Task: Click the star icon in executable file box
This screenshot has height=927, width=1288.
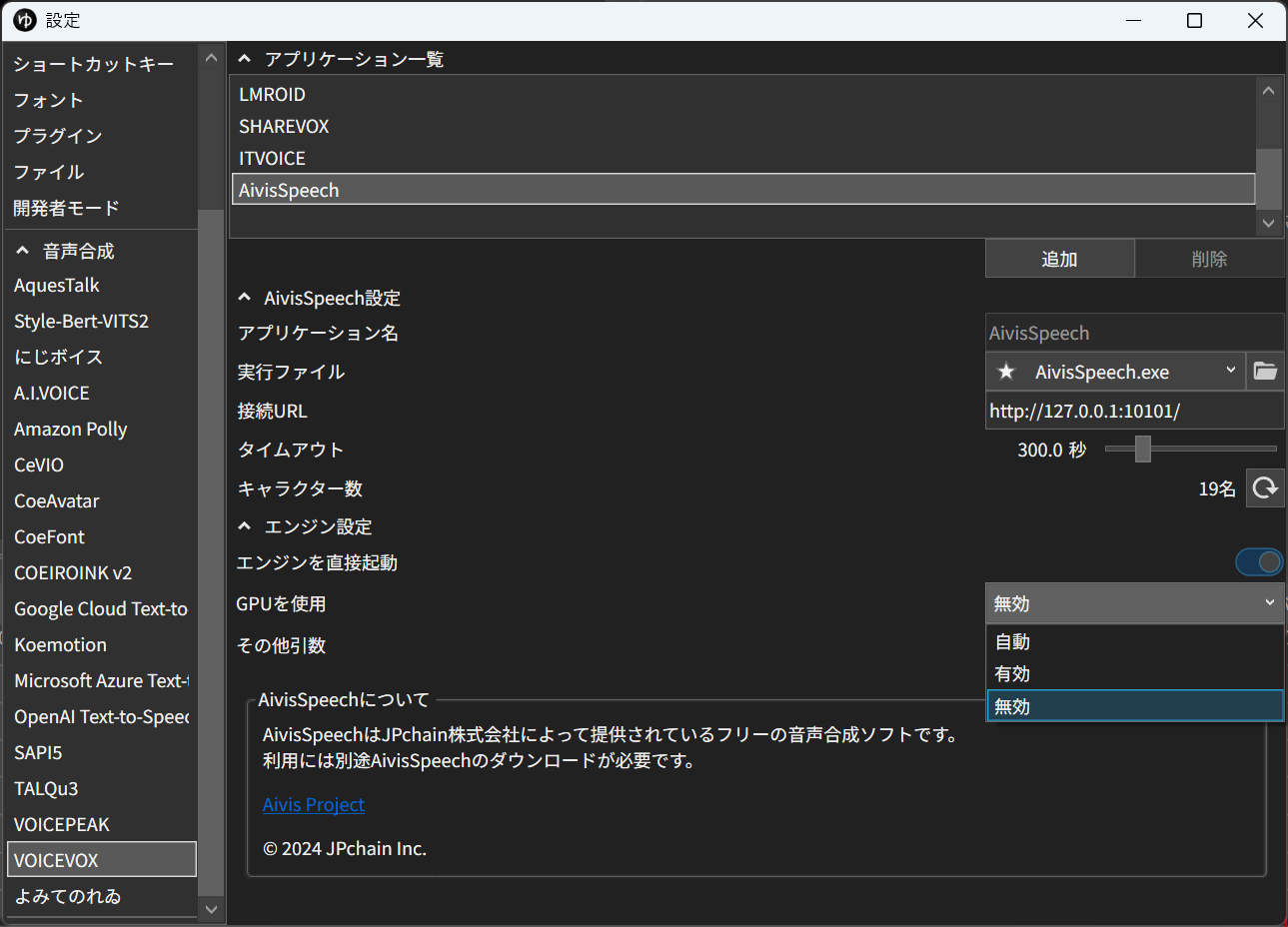Action: tap(1006, 372)
